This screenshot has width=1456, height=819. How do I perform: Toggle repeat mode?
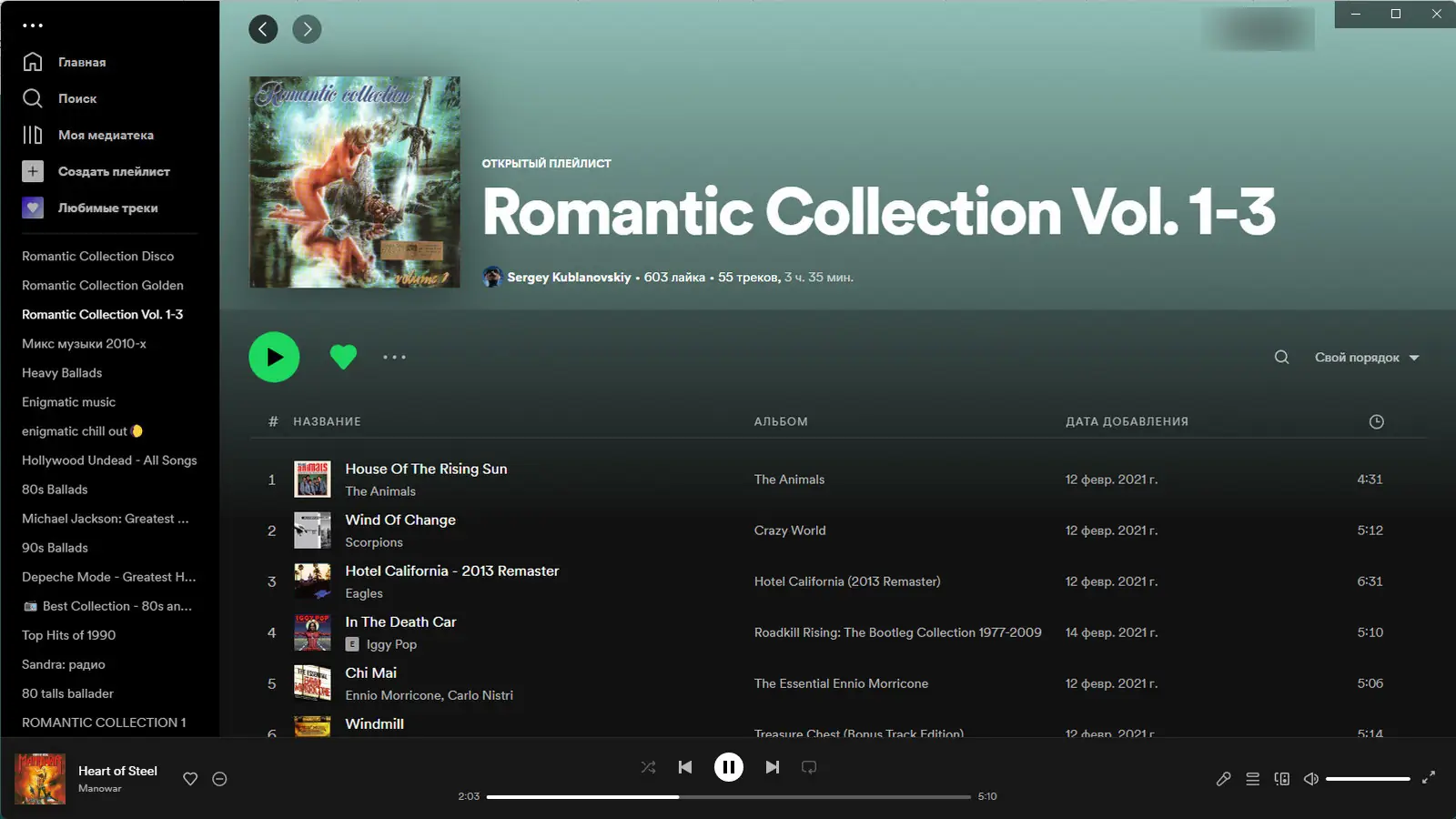[809, 767]
